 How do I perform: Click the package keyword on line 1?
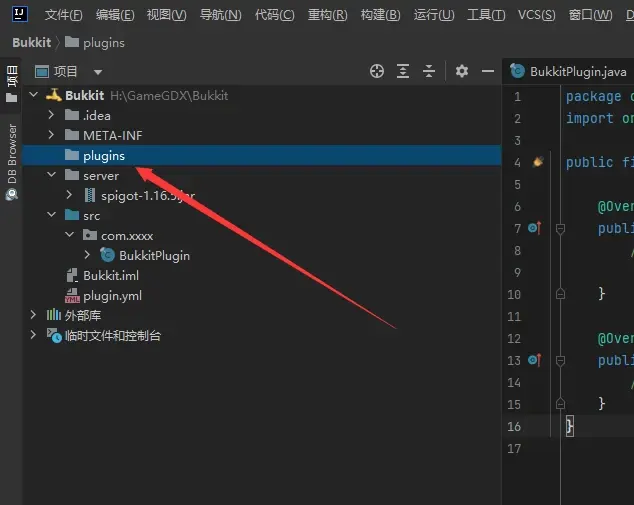pos(593,97)
